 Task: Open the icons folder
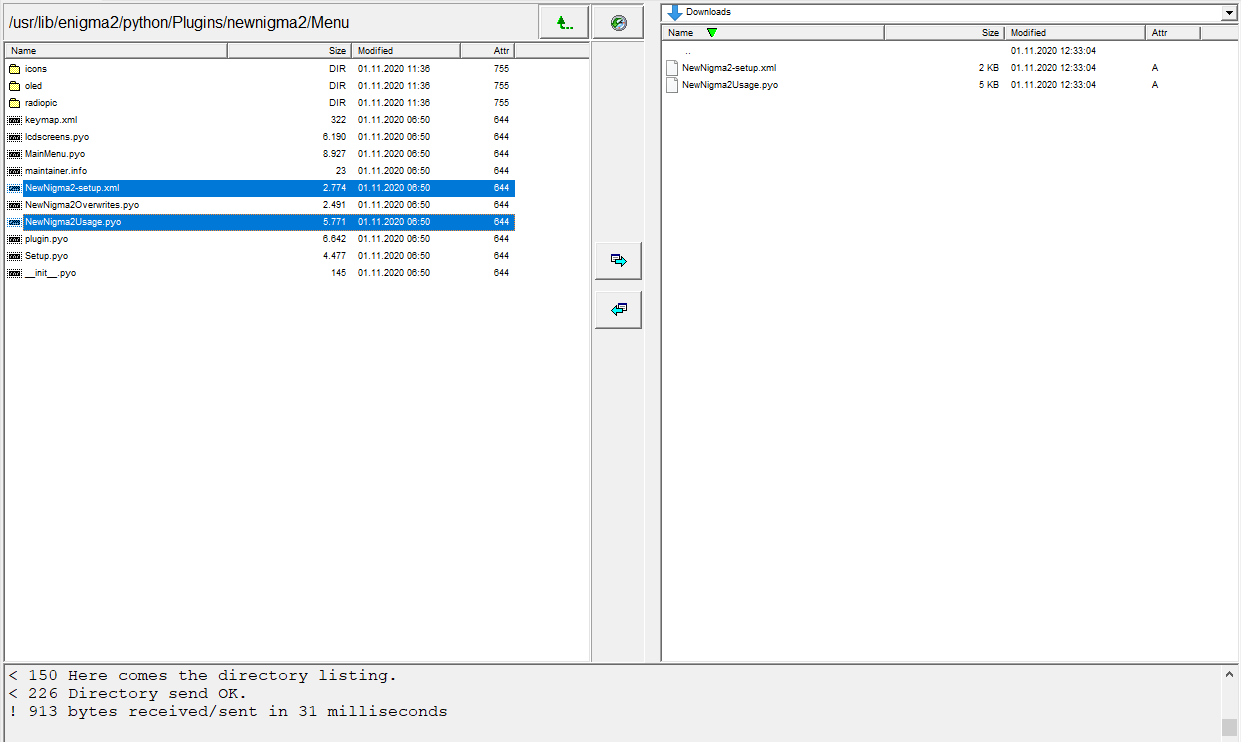click(36, 69)
